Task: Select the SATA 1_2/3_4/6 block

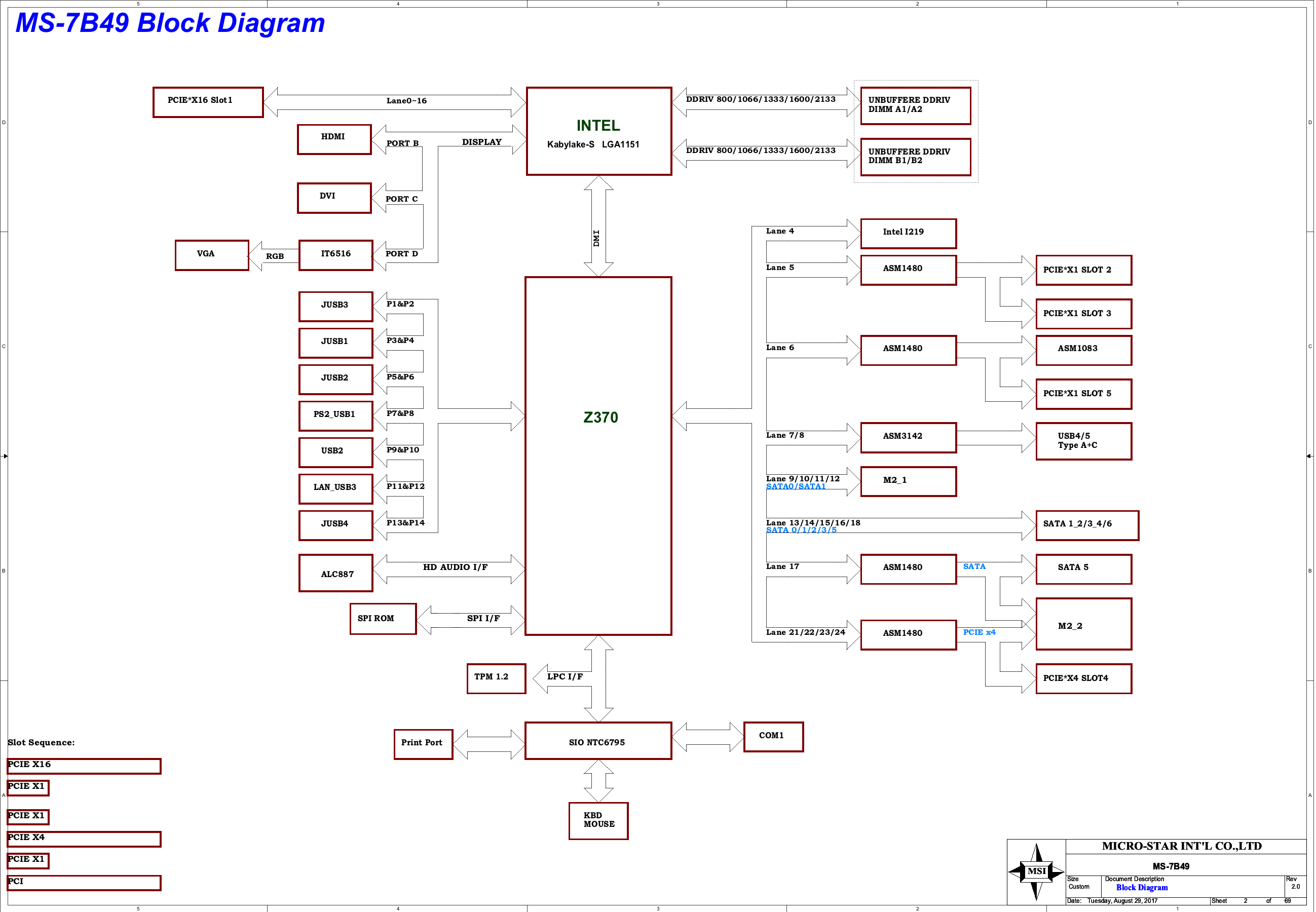Action: (1087, 525)
